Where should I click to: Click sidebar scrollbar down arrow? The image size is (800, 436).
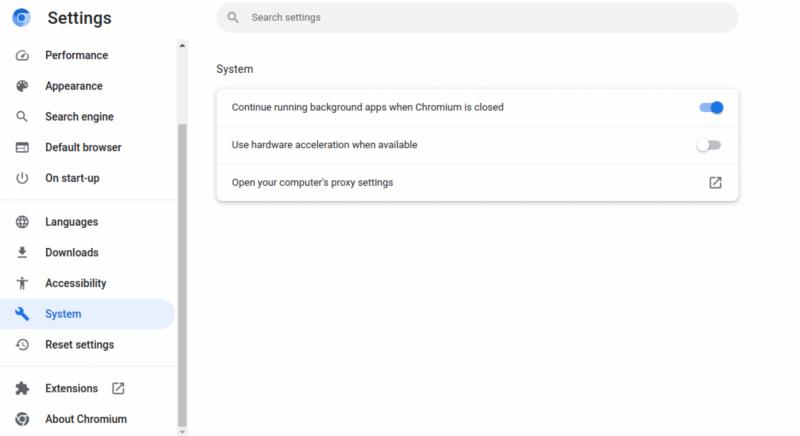[x=182, y=431]
